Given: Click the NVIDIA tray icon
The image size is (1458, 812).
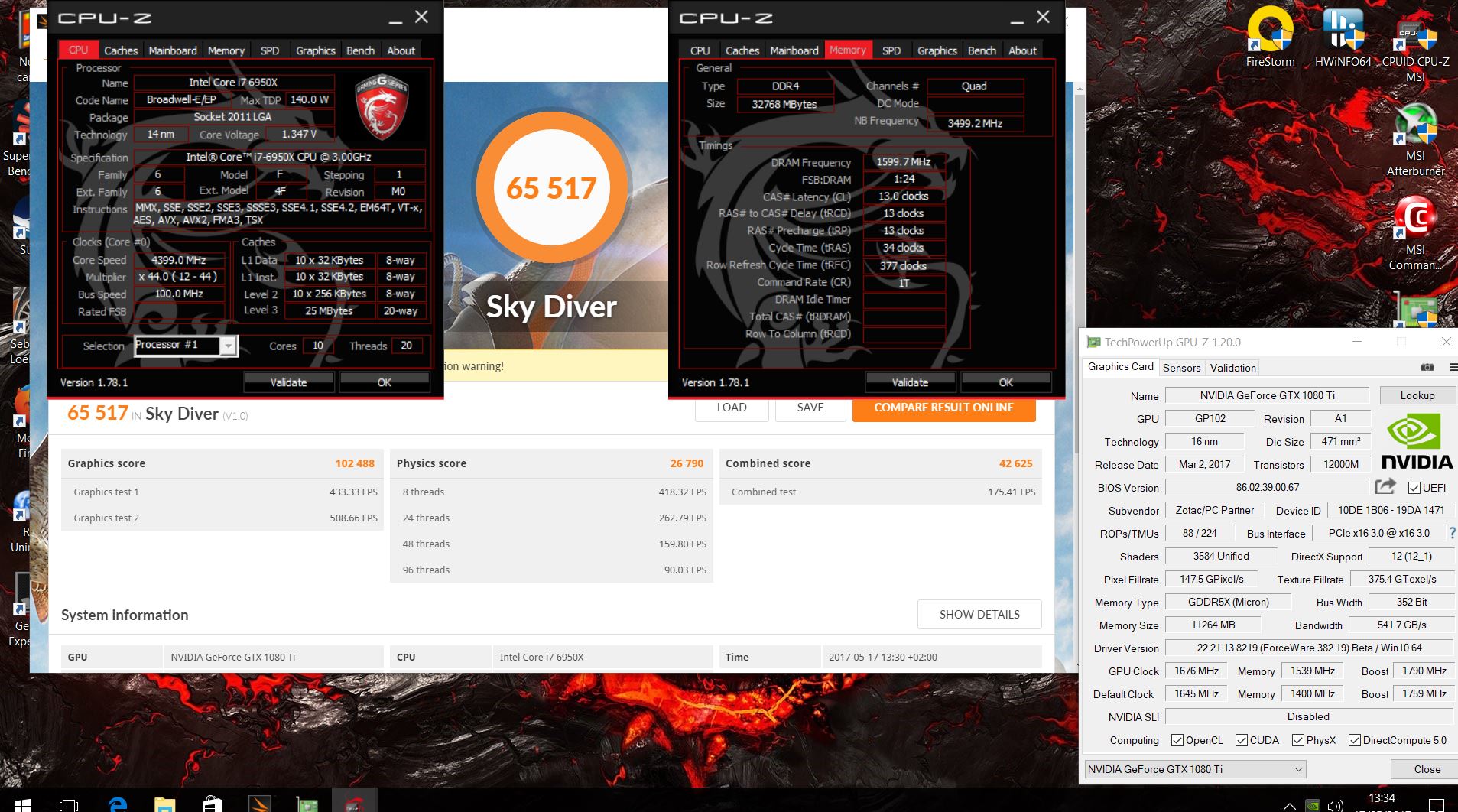Looking at the screenshot, I should pos(1311,805).
